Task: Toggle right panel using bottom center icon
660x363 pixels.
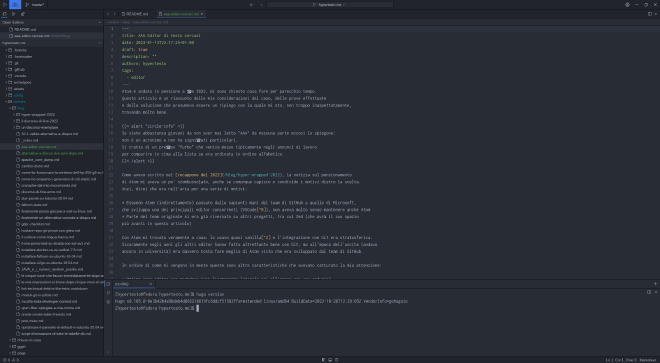Action: tap(336, 360)
